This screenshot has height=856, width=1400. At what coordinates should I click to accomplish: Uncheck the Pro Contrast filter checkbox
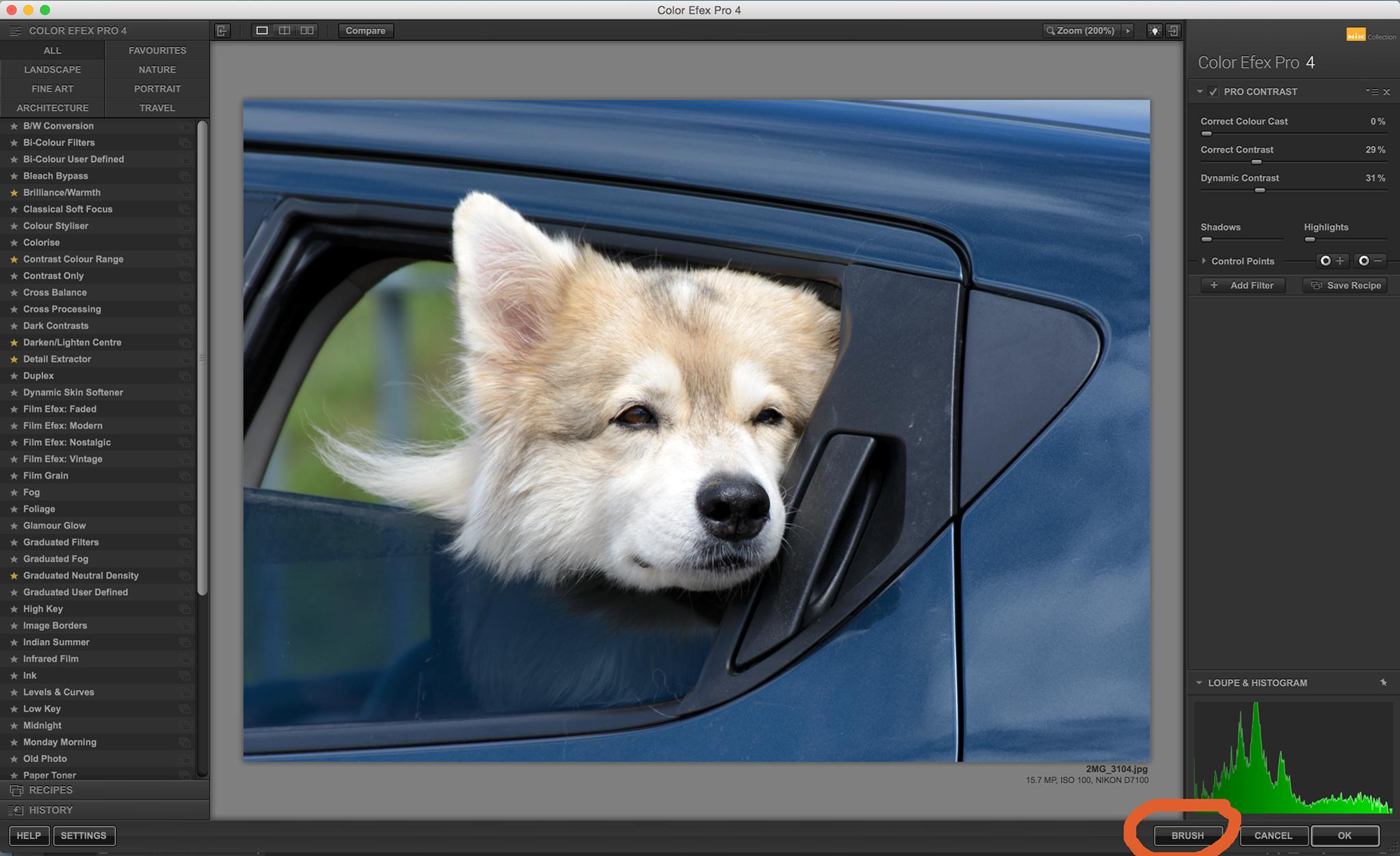(1213, 92)
